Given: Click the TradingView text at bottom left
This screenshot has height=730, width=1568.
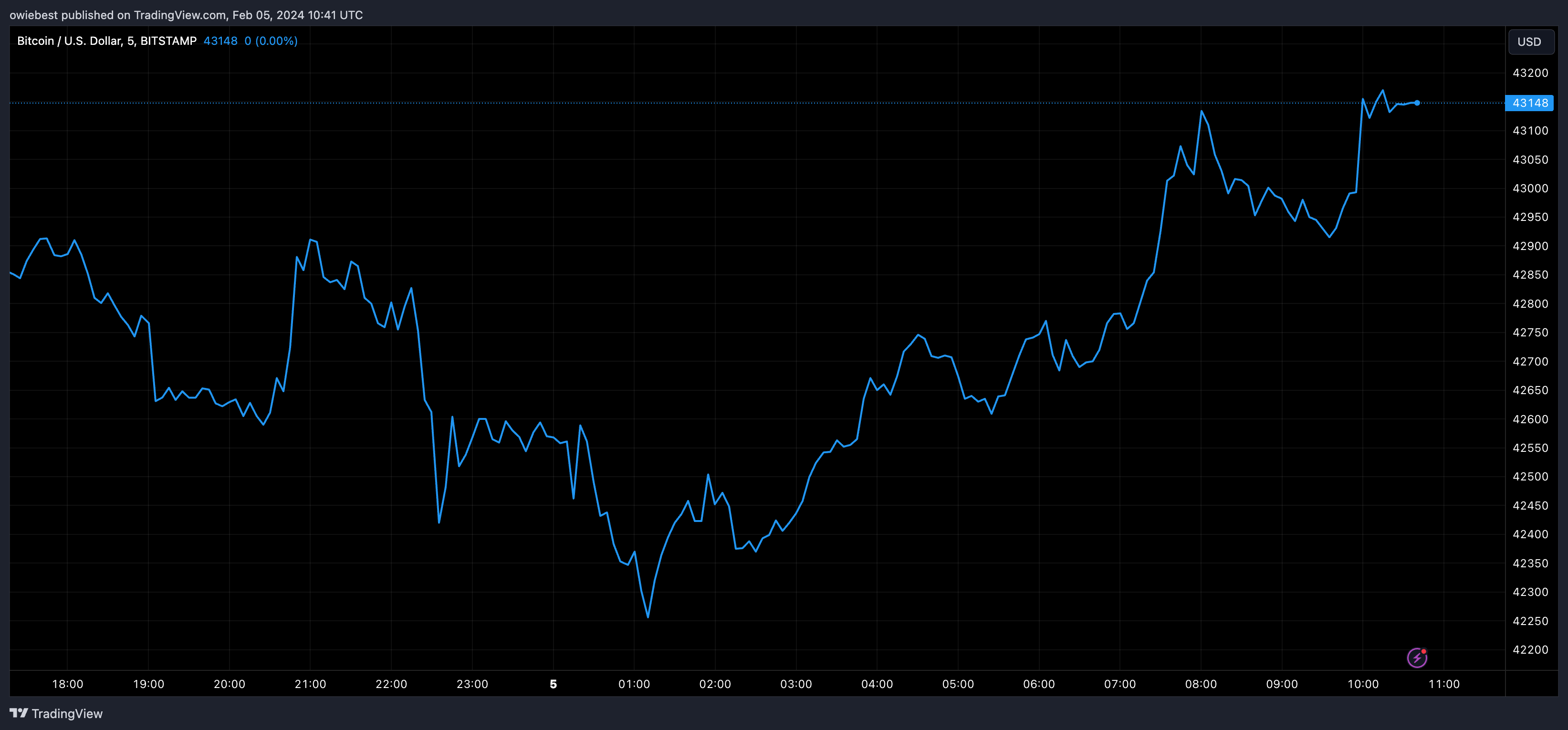Looking at the screenshot, I should (x=67, y=714).
